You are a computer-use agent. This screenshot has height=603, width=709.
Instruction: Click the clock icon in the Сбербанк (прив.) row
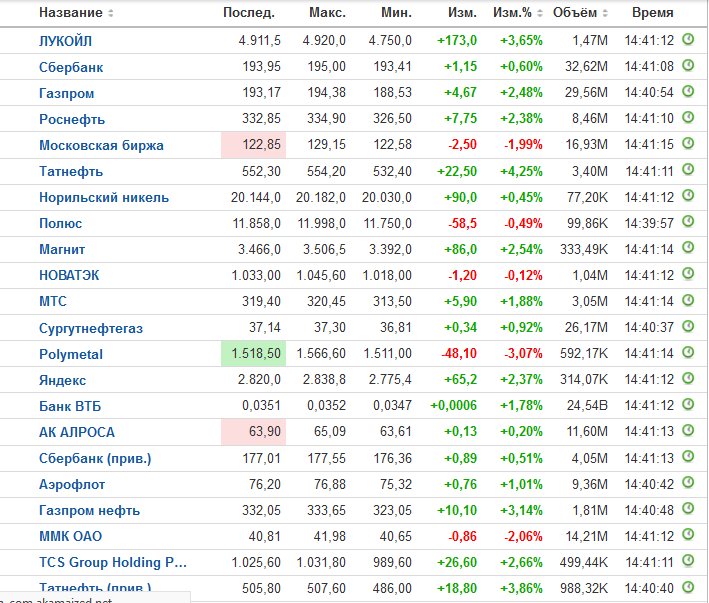688,457
